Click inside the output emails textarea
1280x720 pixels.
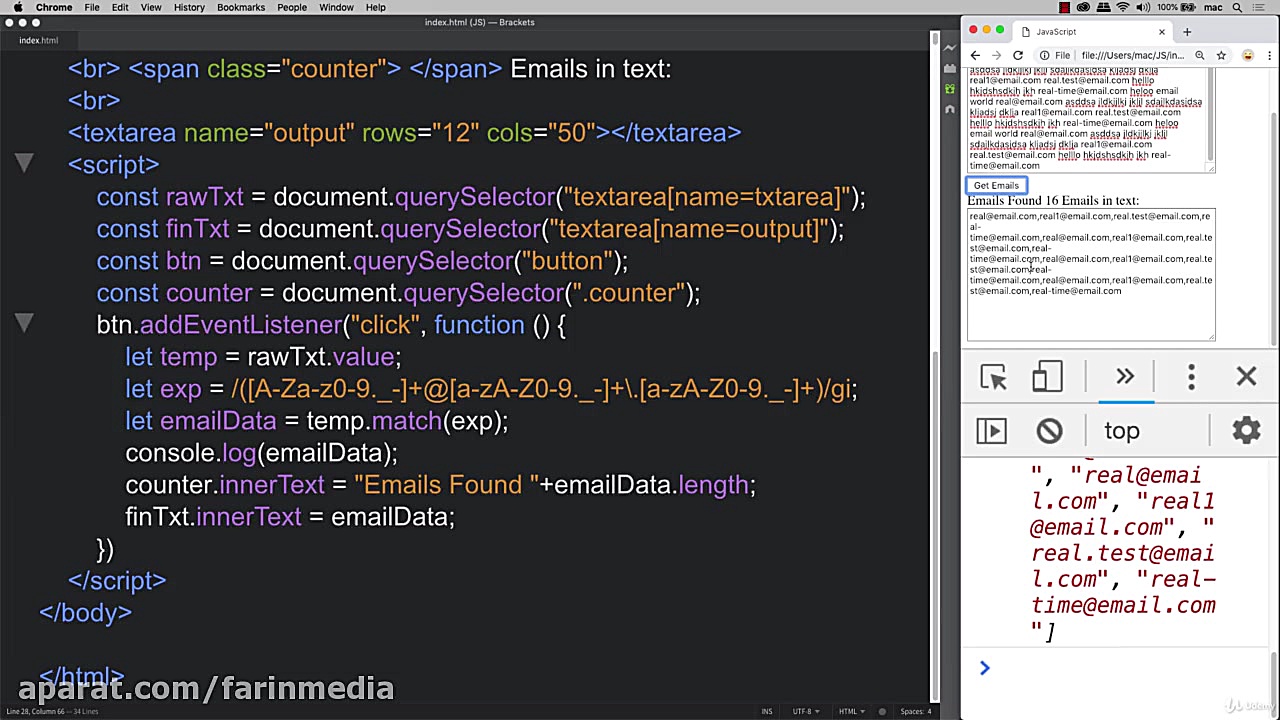coord(1091,274)
